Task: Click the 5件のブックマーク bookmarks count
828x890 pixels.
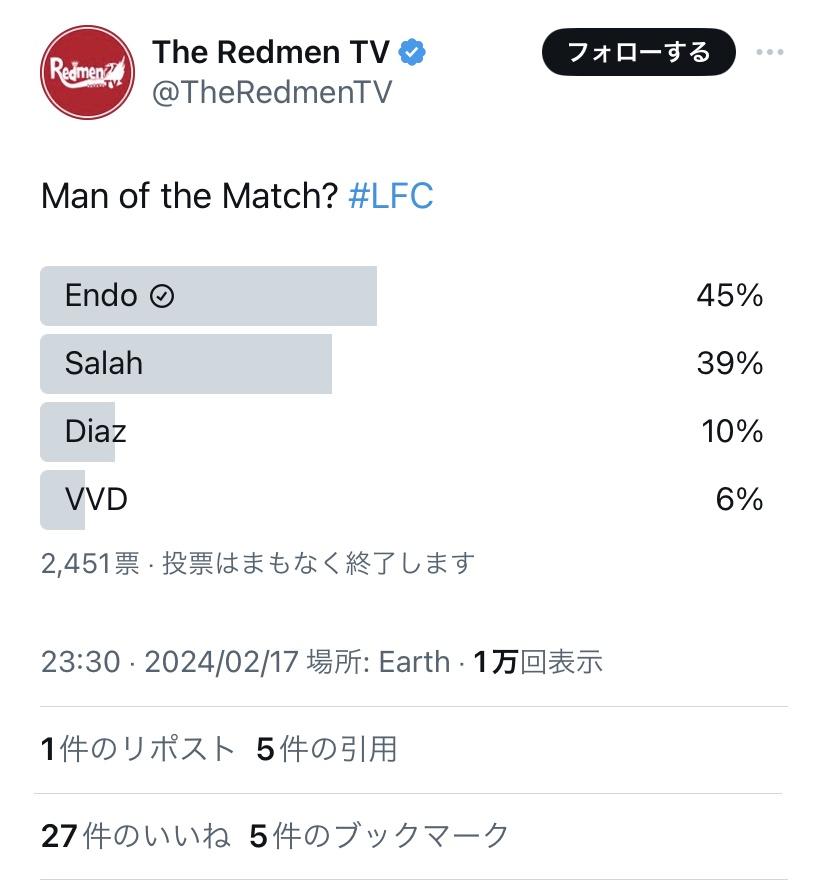Action: (x=379, y=836)
